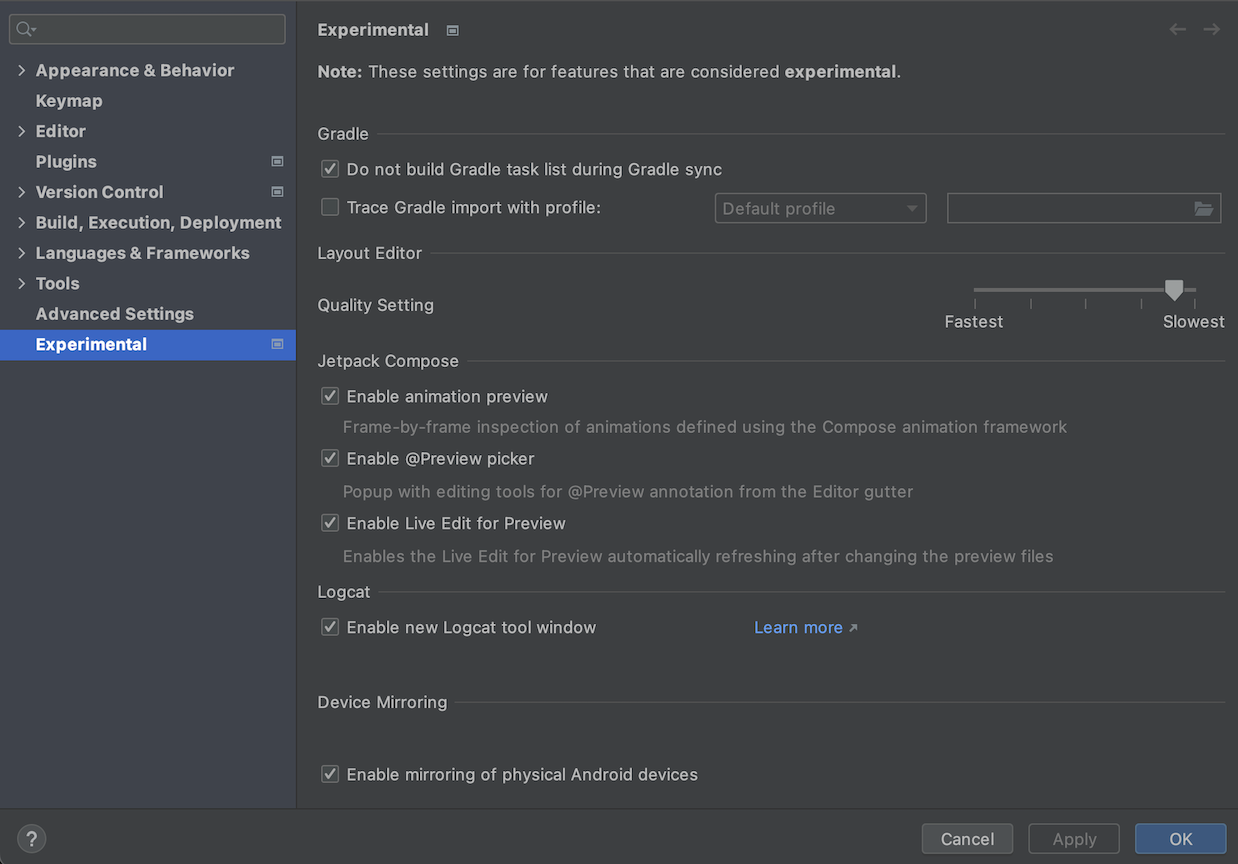
Task: Click the Slowest label under the slider
Action: coord(1193,322)
